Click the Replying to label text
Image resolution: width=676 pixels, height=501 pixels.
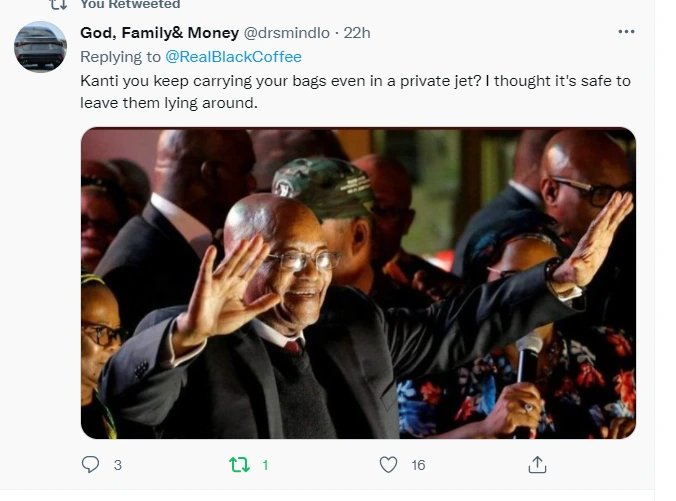[x=120, y=56]
